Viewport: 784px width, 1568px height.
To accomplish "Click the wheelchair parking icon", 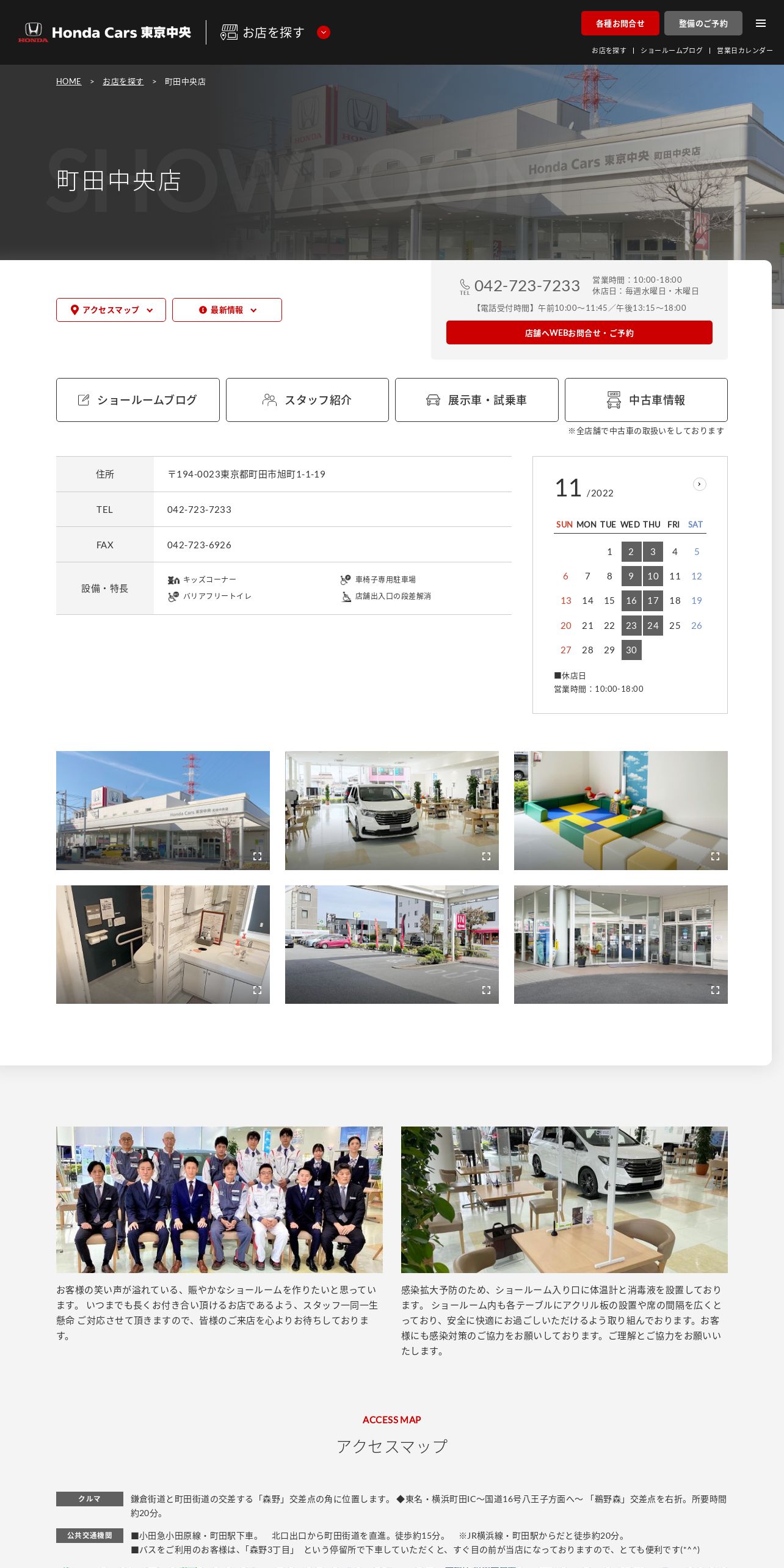I will click(346, 579).
